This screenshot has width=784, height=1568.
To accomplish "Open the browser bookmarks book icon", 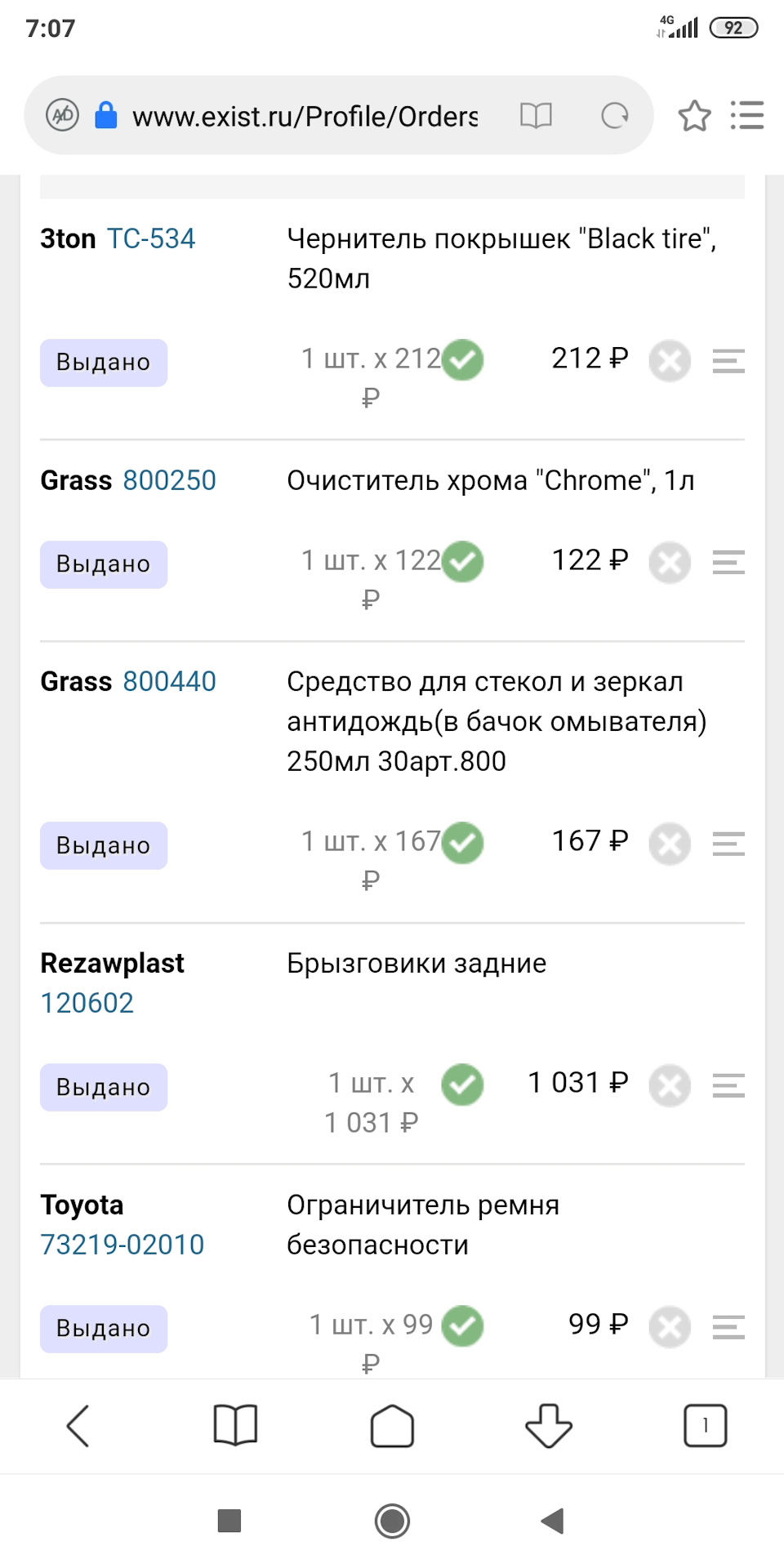I will 235,1426.
